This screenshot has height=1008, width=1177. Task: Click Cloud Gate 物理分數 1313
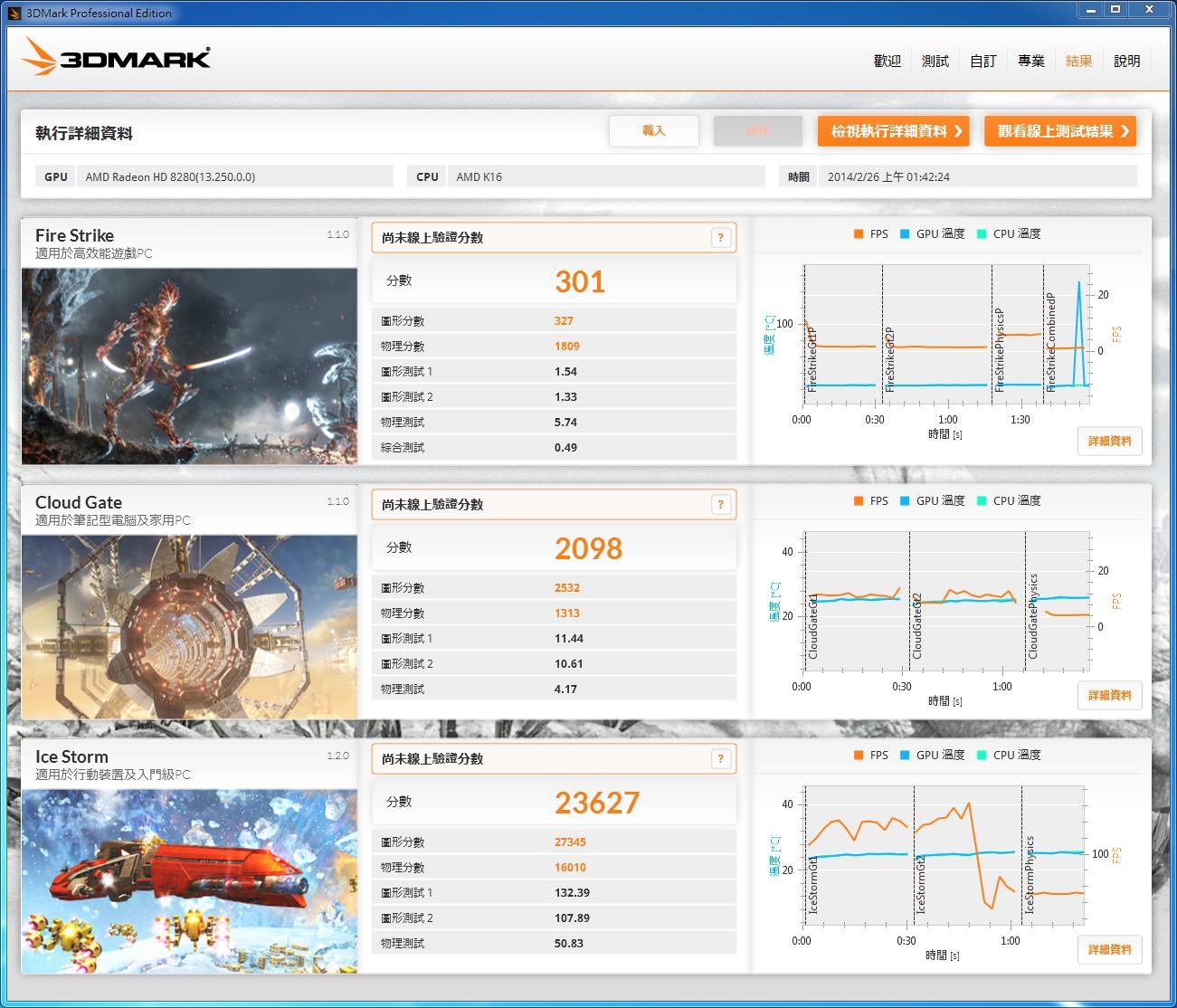554,613
